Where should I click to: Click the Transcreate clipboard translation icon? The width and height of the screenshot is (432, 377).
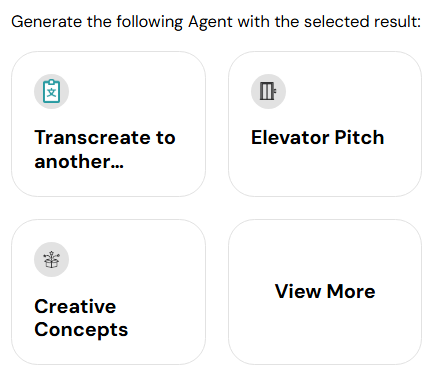point(51,91)
